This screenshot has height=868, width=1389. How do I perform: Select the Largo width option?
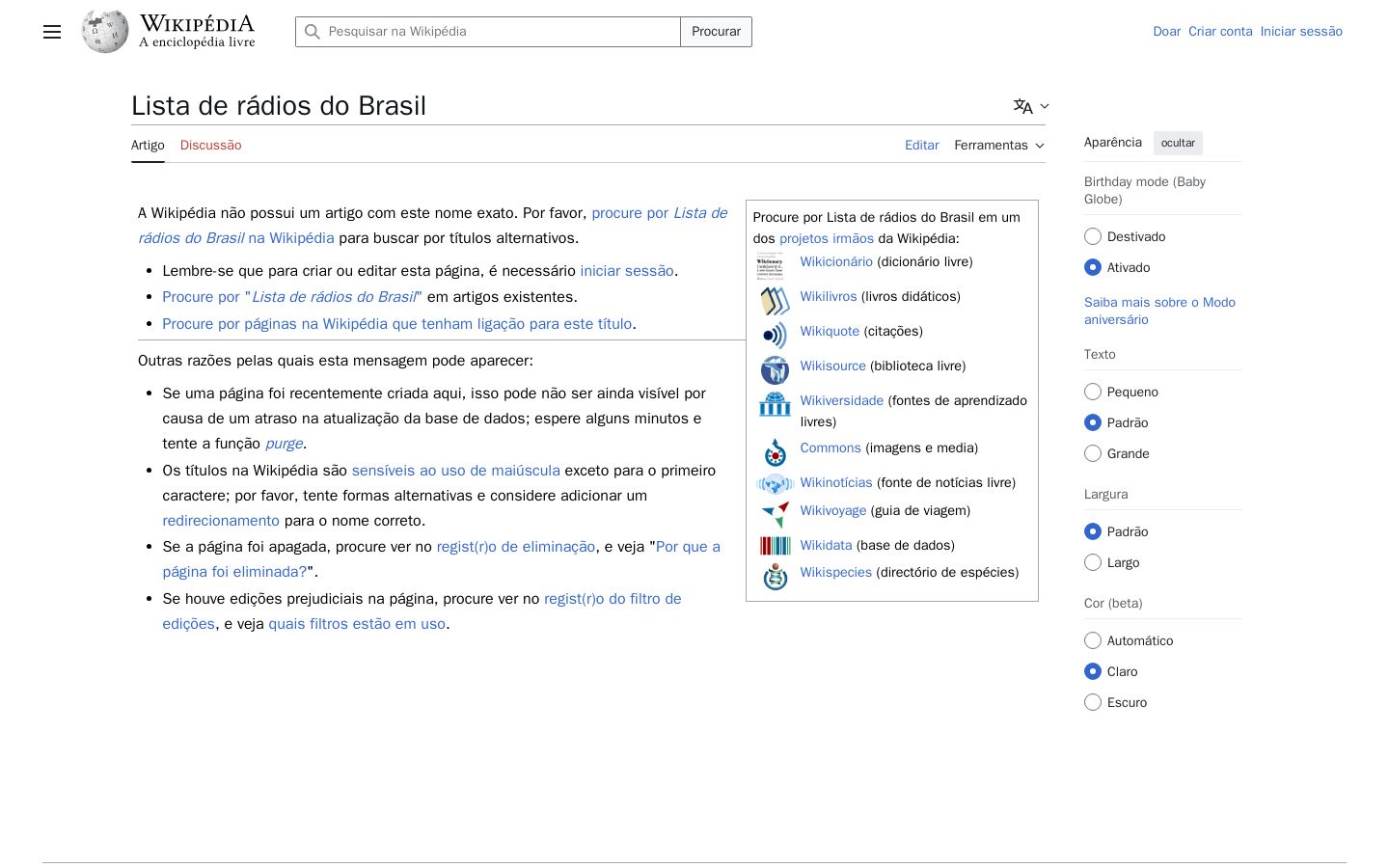tap(1093, 562)
